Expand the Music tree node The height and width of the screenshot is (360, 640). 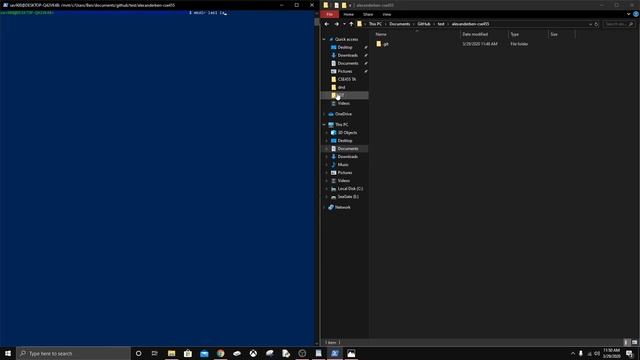pos(327,165)
